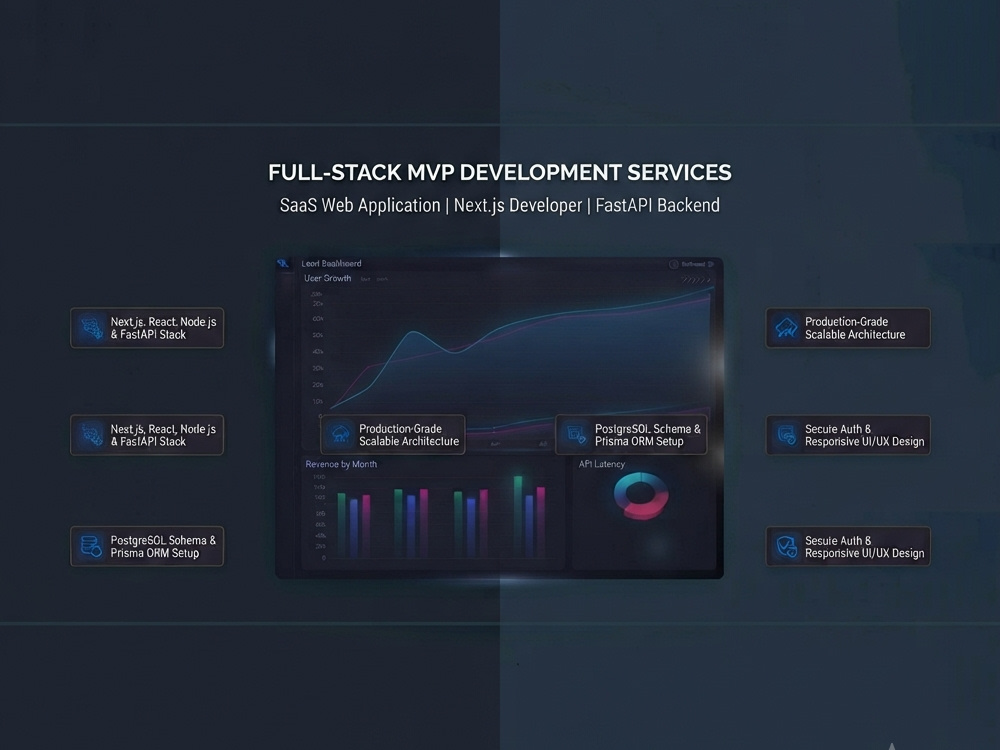Click the shield icon on the upper Secure Auth card
Image resolution: width=1000 pixels, height=750 pixels.
[786, 435]
